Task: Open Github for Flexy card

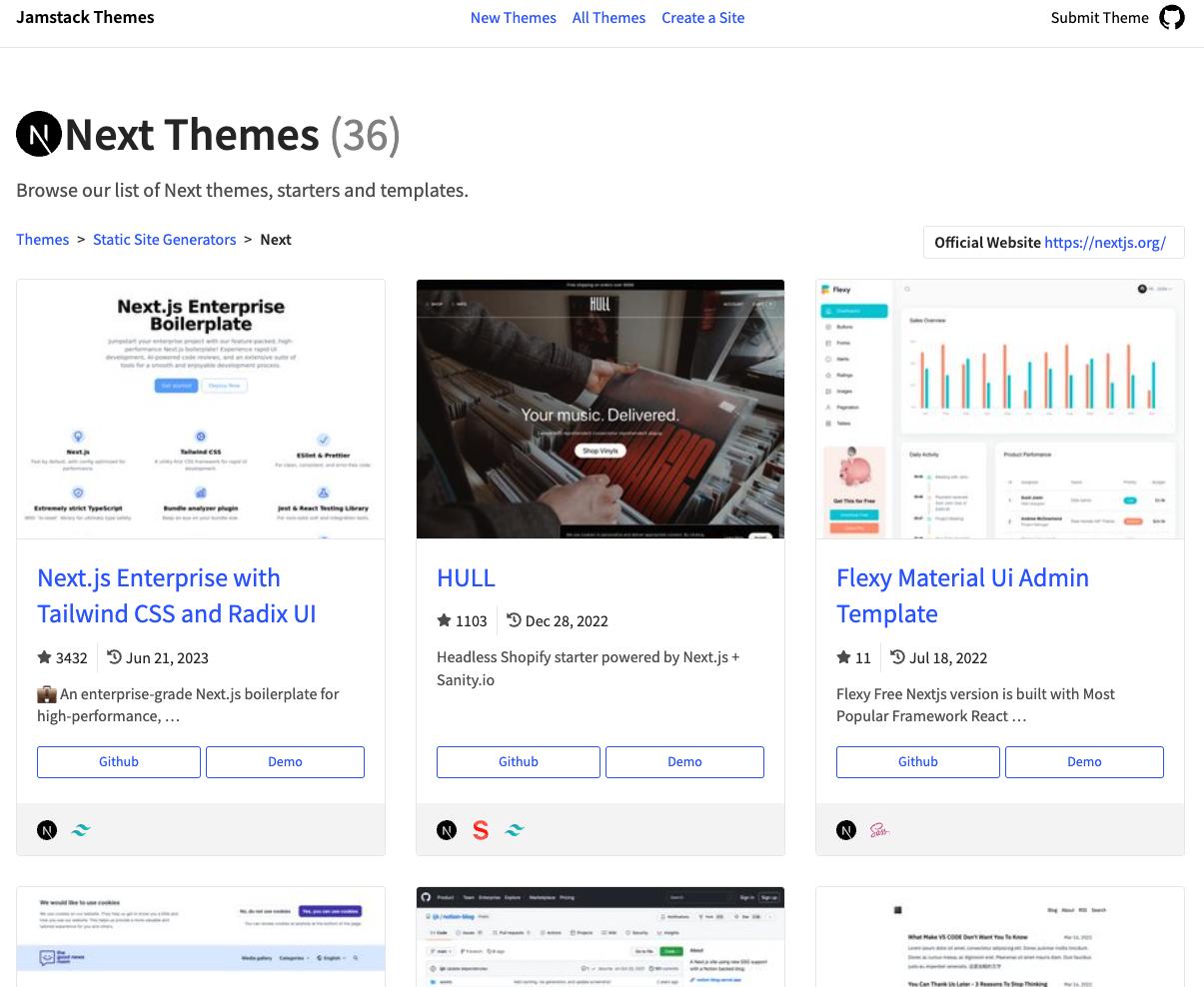Action: (918, 761)
